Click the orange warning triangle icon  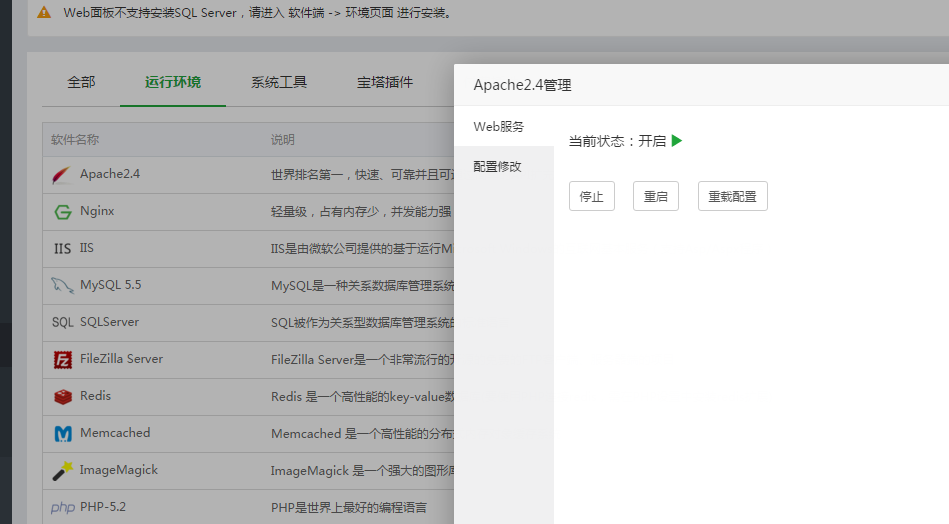point(43,13)
